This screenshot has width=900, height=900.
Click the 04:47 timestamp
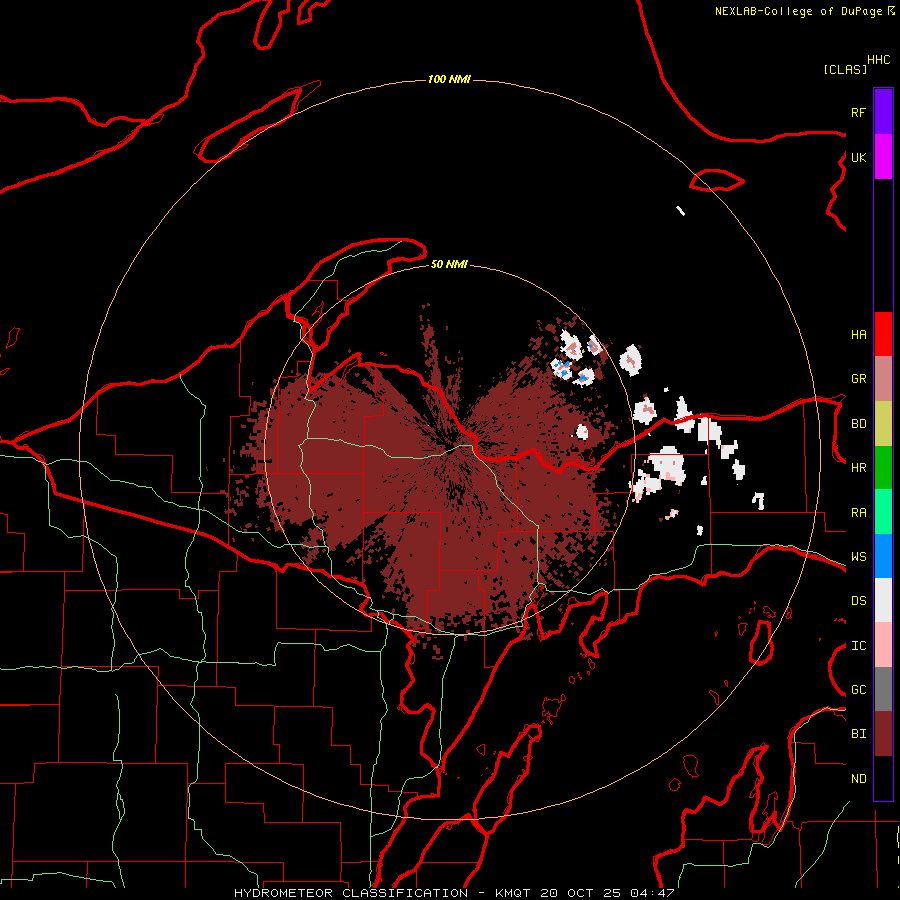(x=652, y=893)
